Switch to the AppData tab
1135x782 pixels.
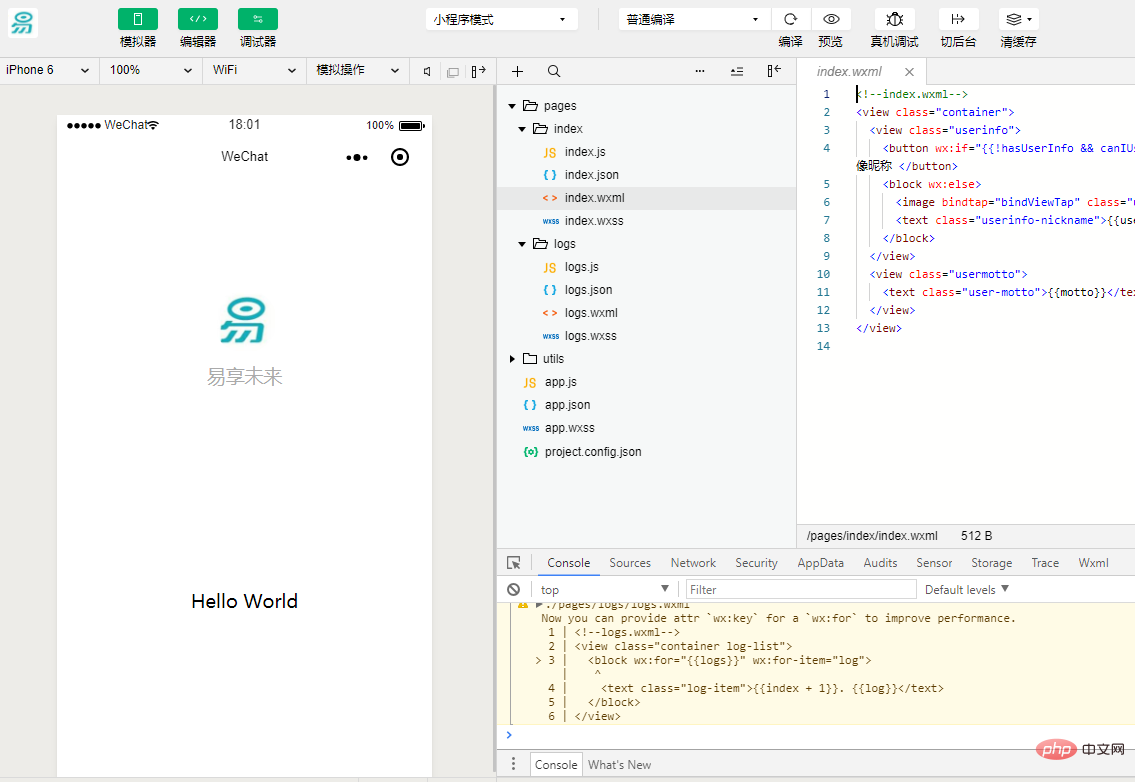pyautogui.click(x=820, y=563)
